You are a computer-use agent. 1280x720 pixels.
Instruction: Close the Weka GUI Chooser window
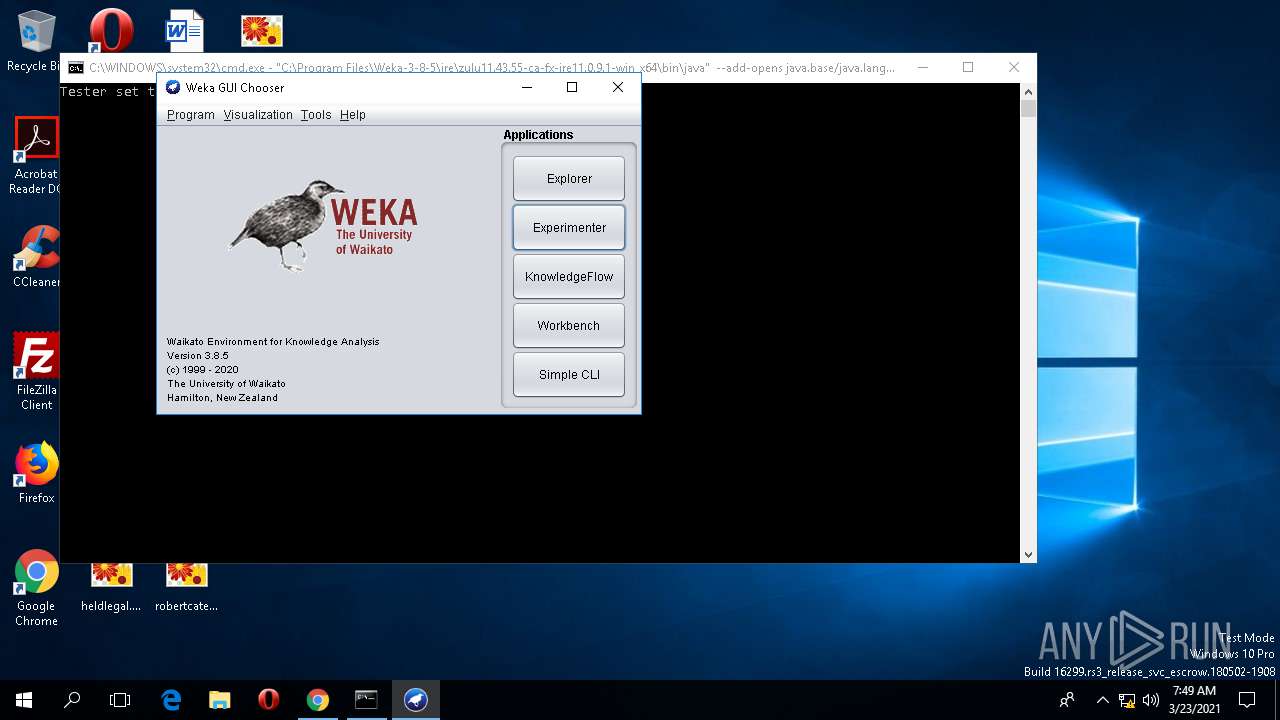tap(618, 87)
